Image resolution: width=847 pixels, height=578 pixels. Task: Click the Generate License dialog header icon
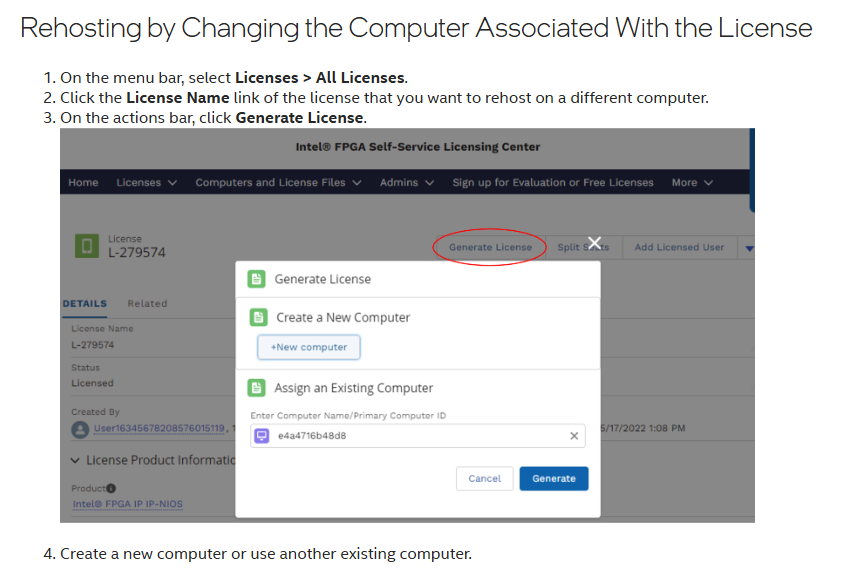256,279
